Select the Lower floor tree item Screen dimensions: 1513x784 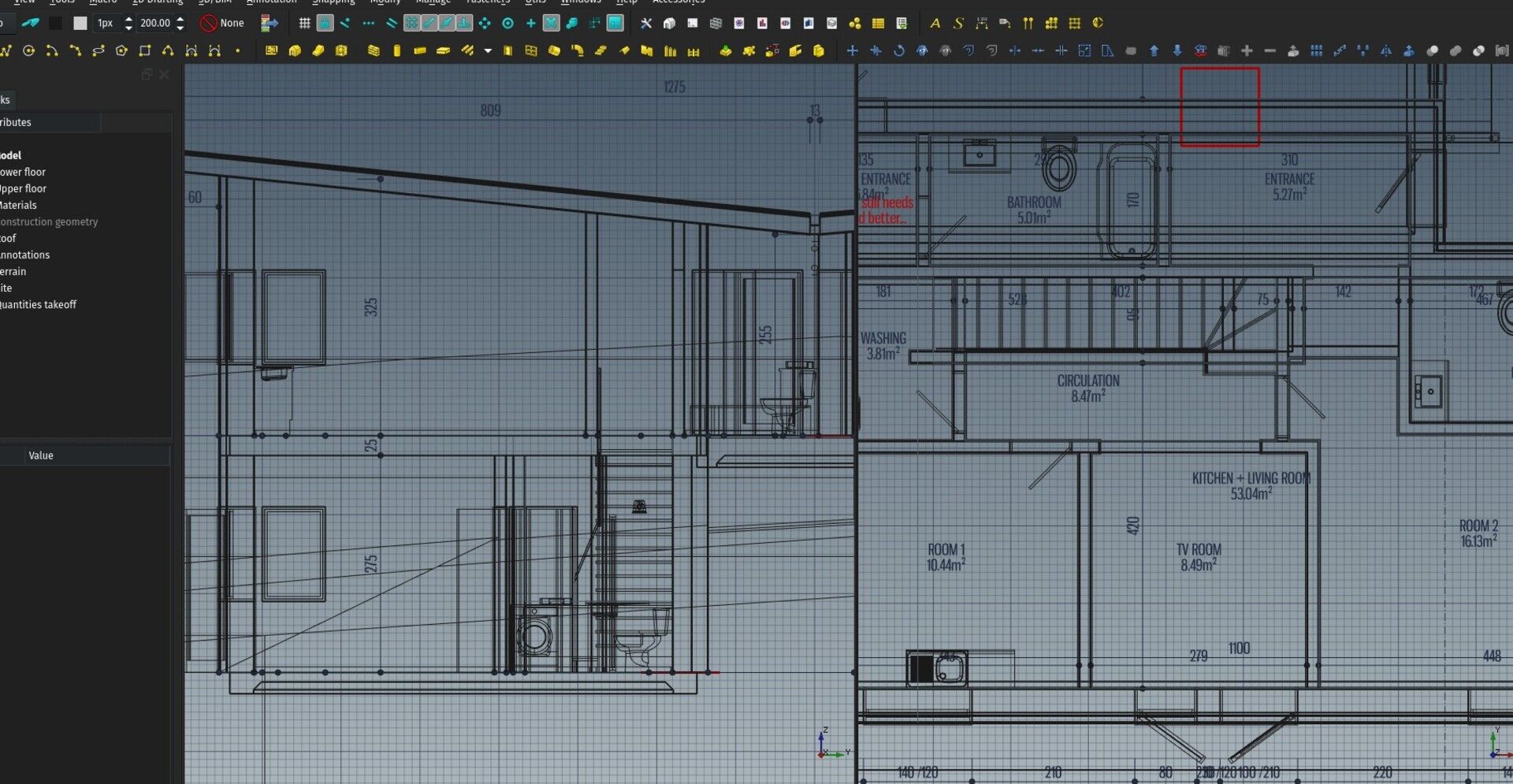click(x=23, y=172)
